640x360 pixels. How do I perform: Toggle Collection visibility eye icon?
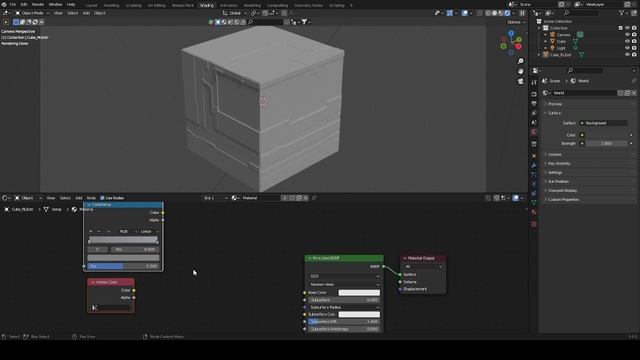coord(627,28)
